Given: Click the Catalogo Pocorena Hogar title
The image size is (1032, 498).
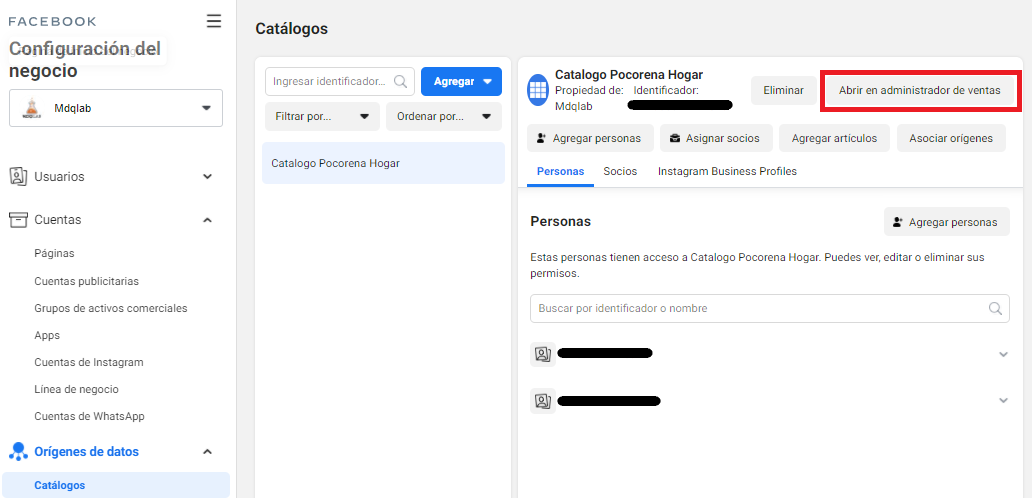Looking at the screenshot, I should pyautogui.click(x=629, y=74).
